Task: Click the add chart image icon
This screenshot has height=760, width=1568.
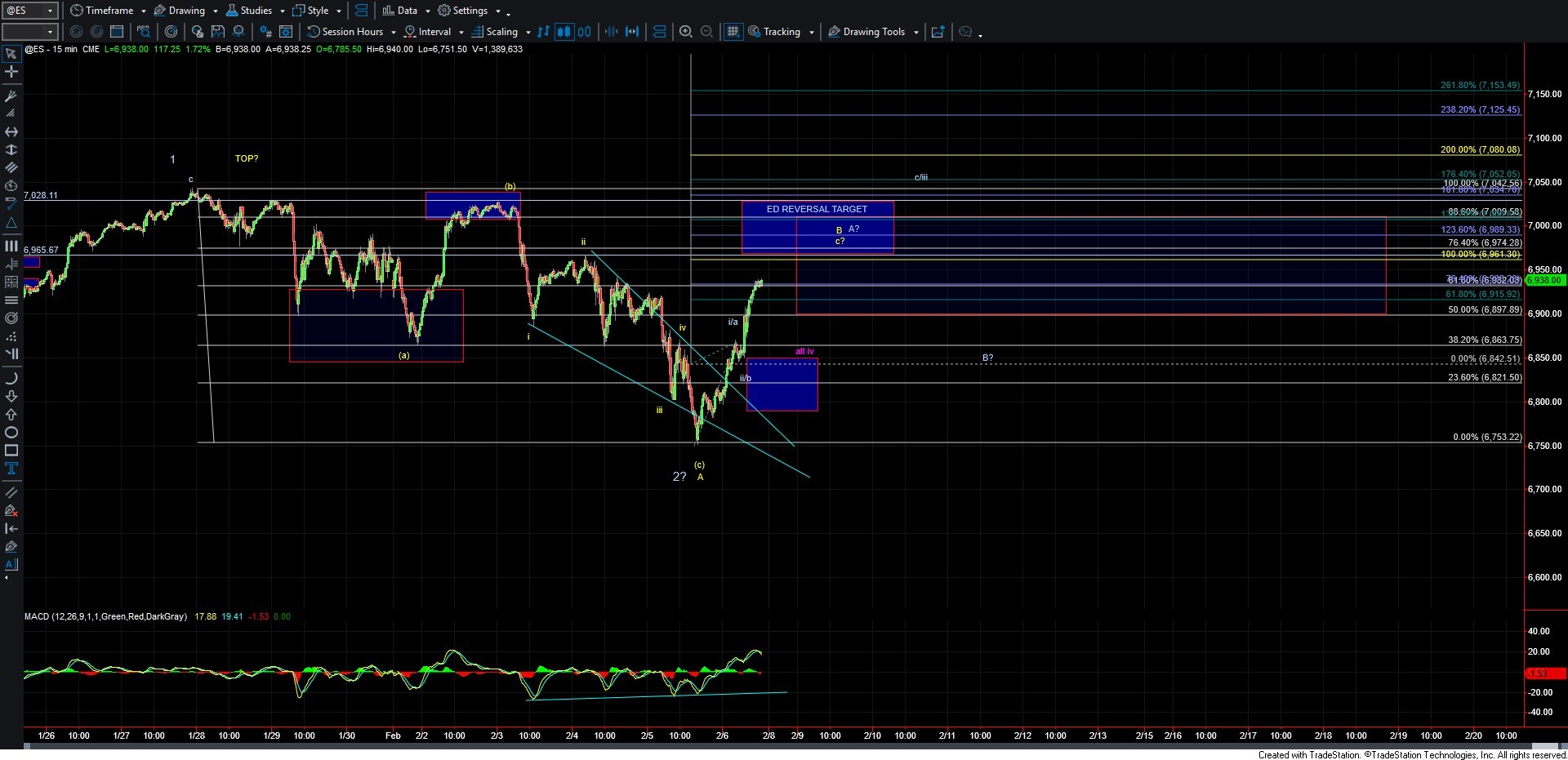Action: coord(938,32)
